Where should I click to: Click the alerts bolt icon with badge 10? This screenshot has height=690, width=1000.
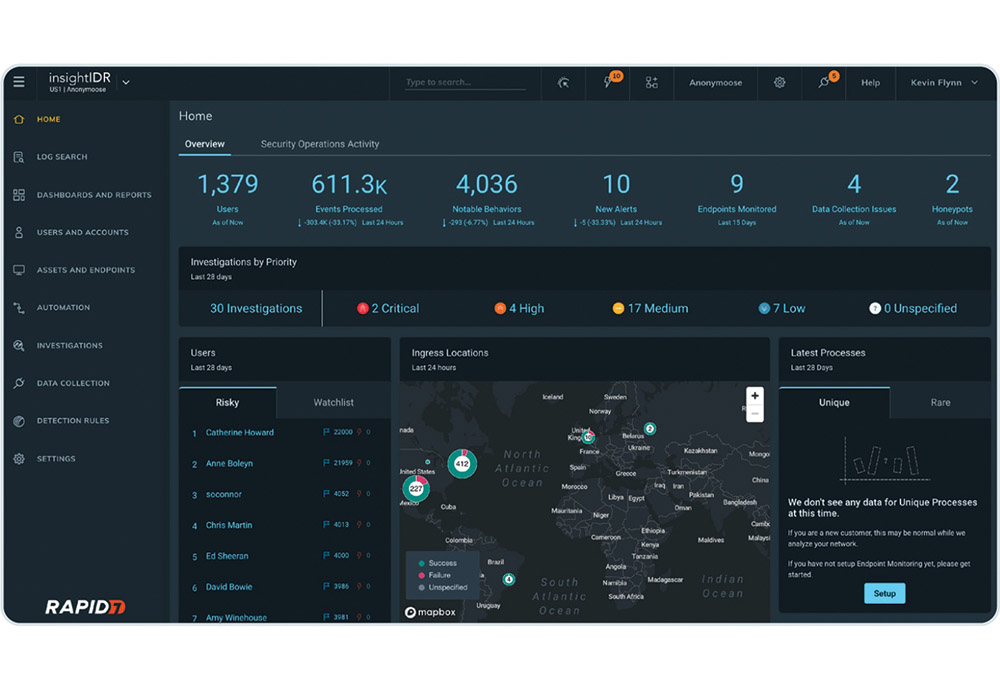click(609, 82)
